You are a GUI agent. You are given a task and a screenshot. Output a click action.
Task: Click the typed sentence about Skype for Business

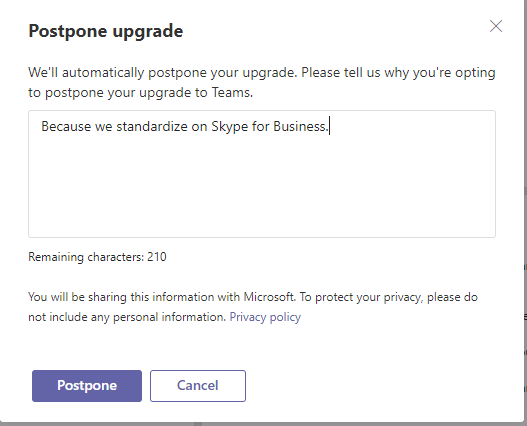(x=185, y=127)
